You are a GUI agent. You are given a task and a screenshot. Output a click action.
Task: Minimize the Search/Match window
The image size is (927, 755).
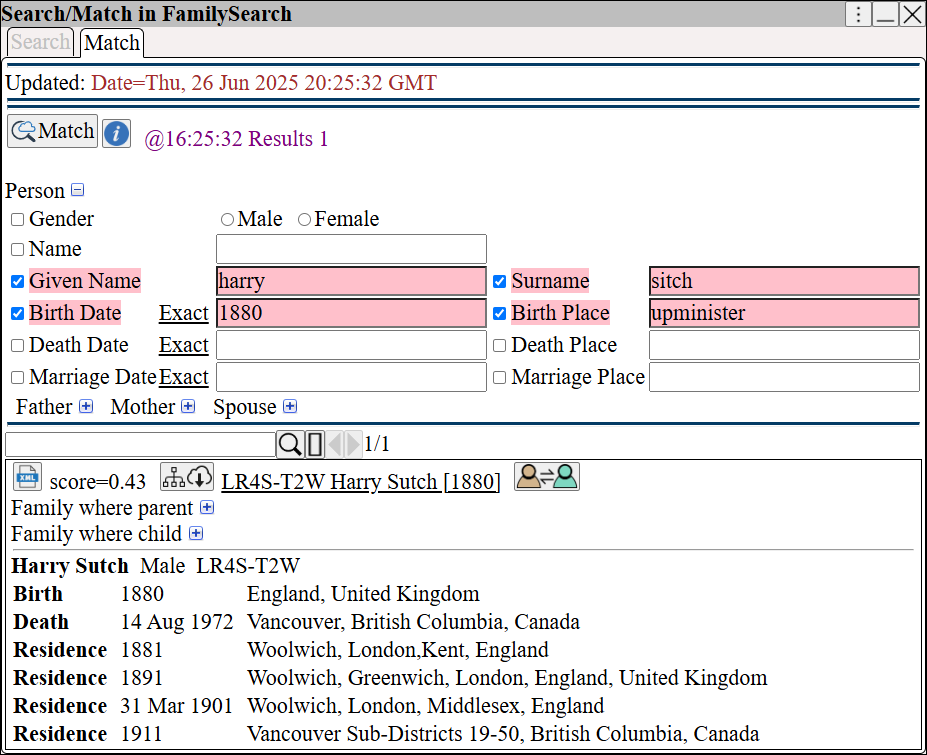(885, 14)
